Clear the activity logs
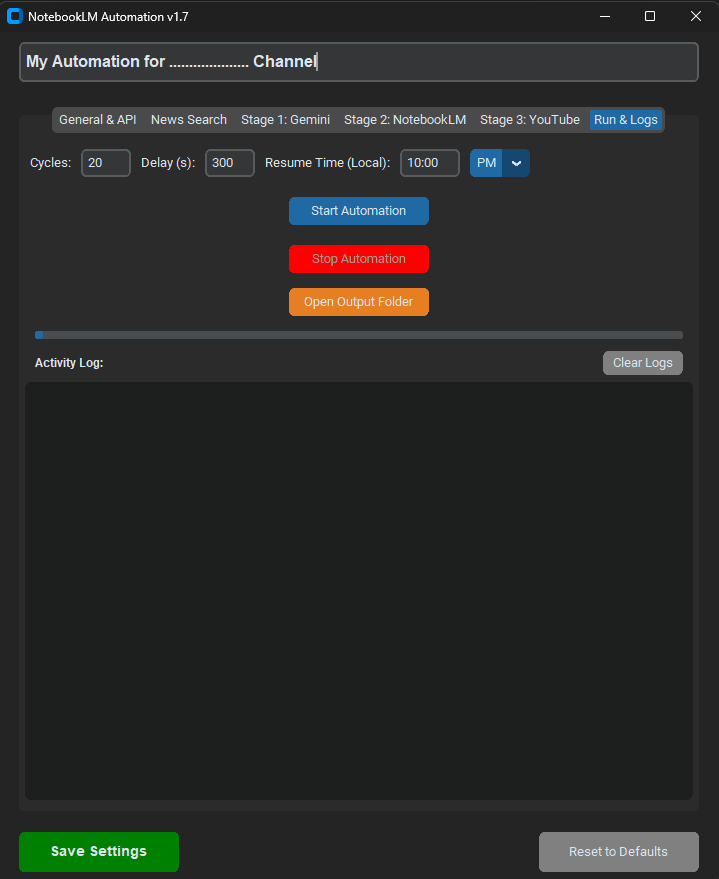The height and width of the screenshot is (879, 719). pyautogui.click(x=643, y=363)
